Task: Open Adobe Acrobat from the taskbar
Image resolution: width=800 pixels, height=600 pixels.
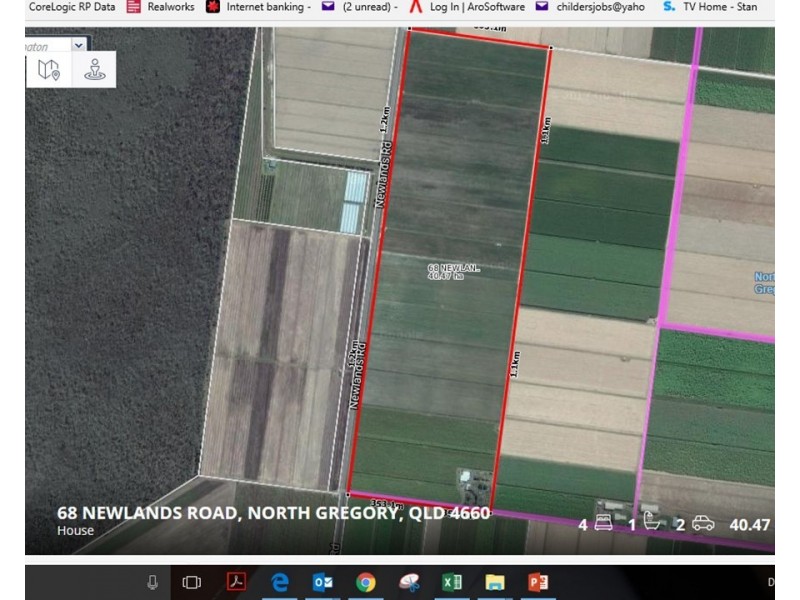Action: (236, 581)
